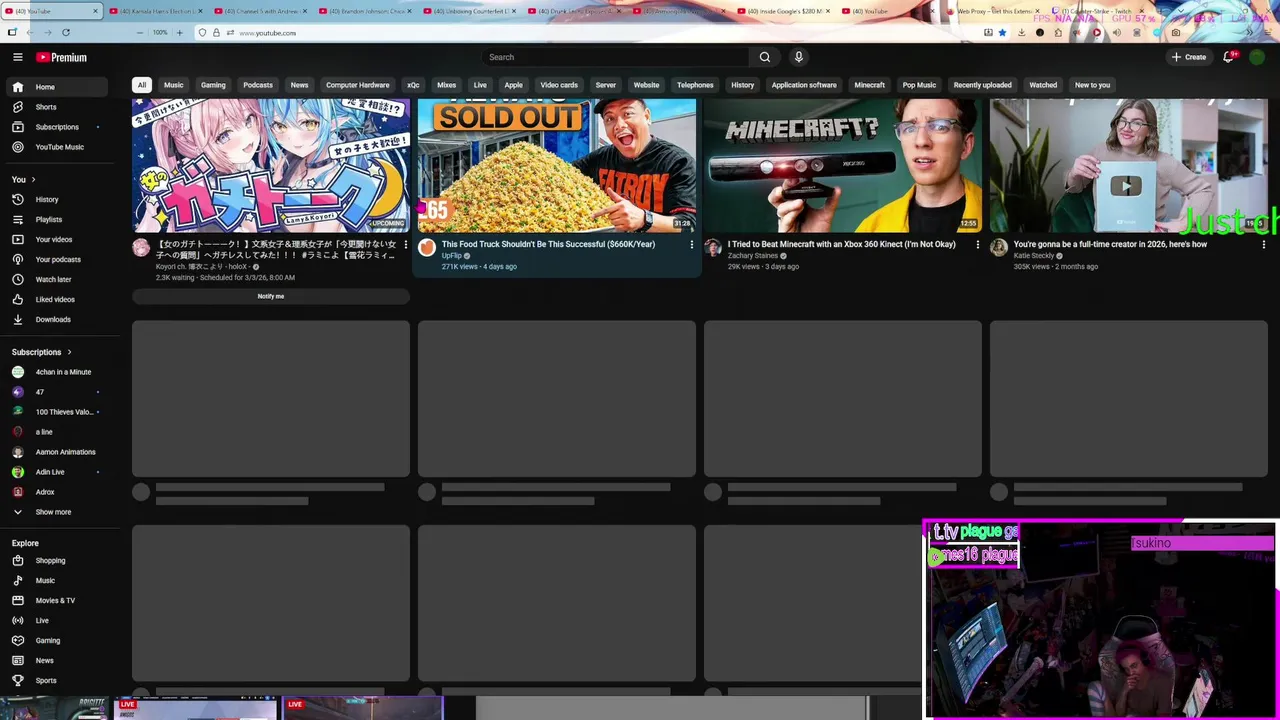Select the Computer Hardware filter chip
Image resolution: width=1280 pixels, height=720 pixels.
click(358, 85)
